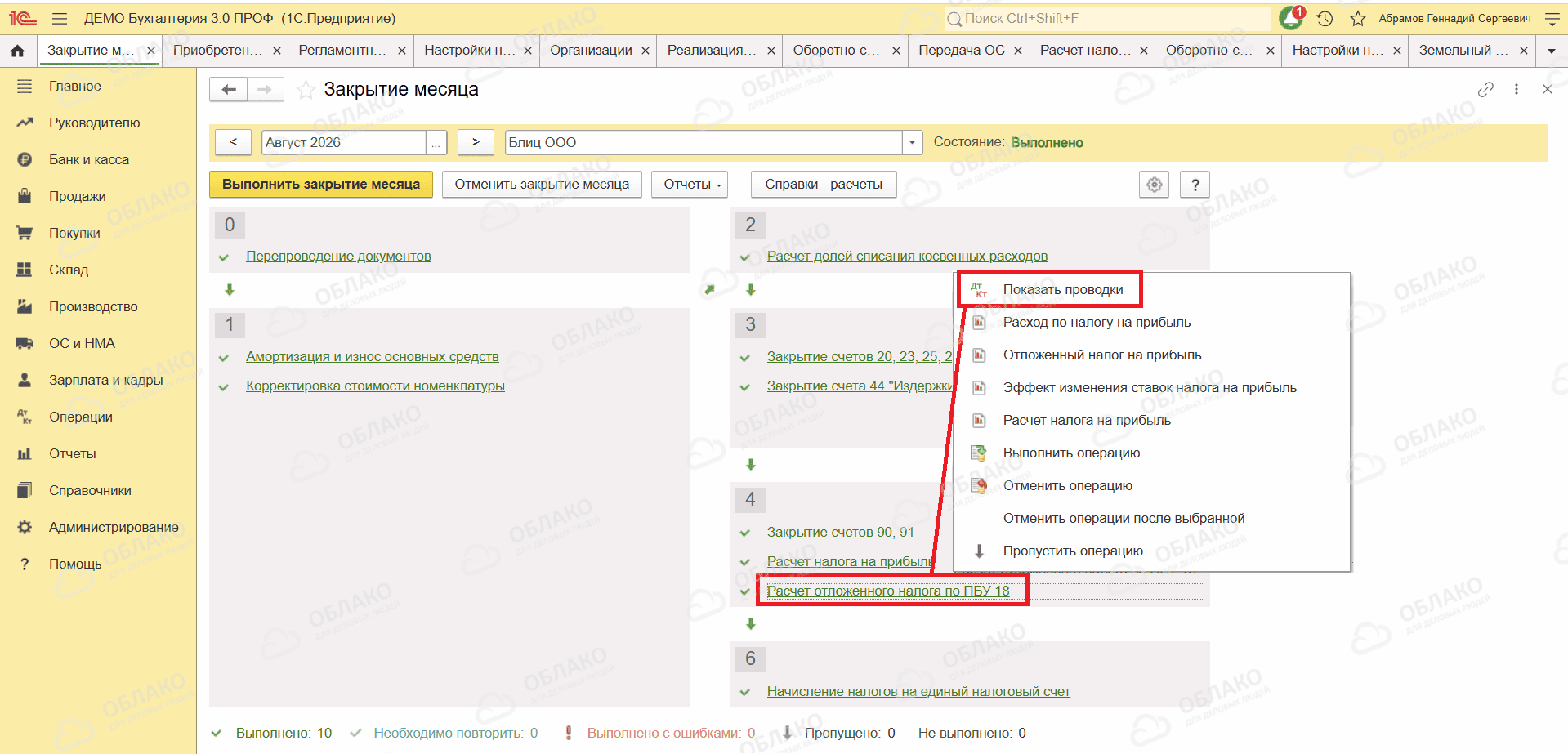Select Расход по налогу на прибыль

point(1097,322)
